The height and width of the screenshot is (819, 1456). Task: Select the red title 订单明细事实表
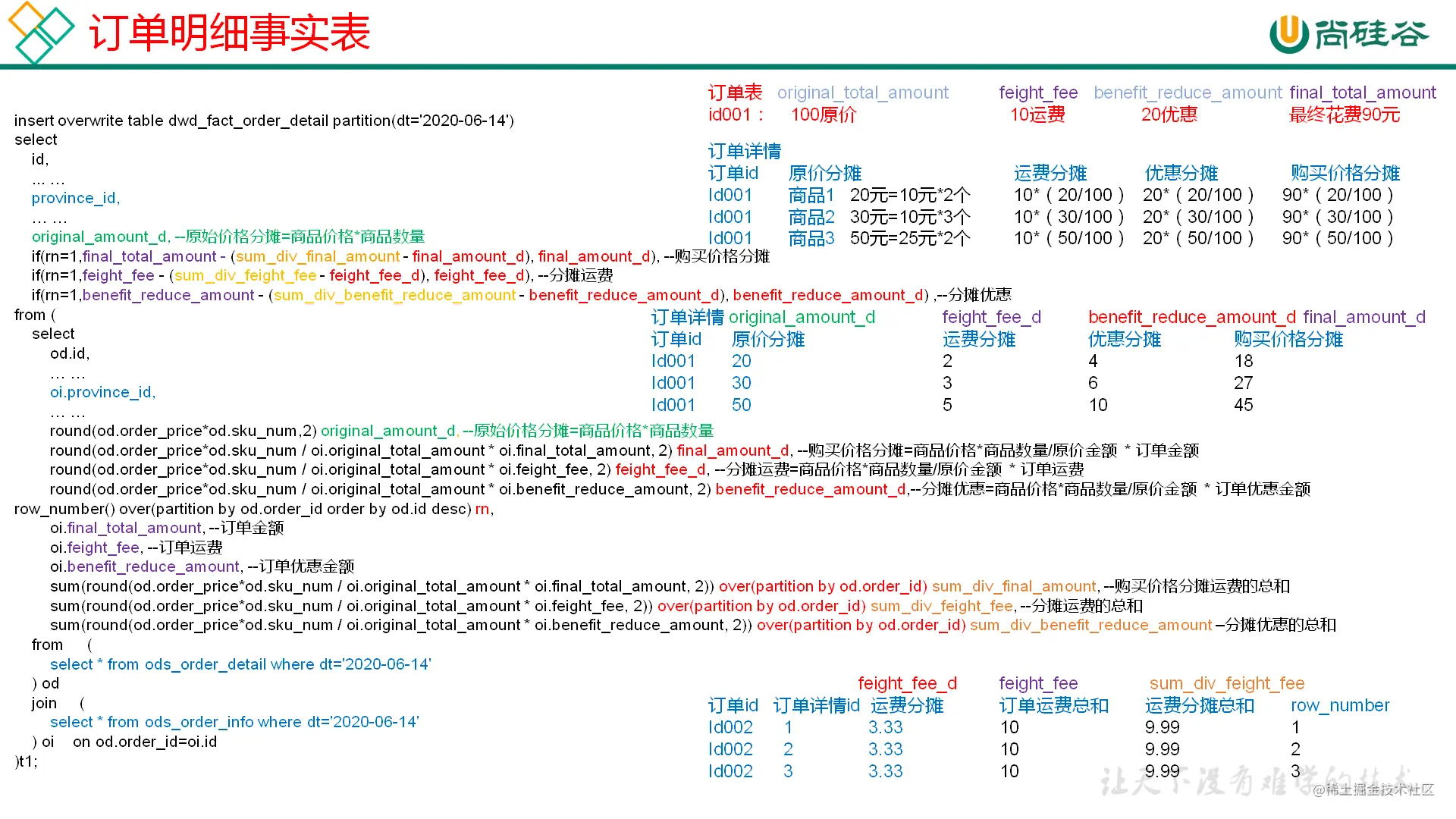tap(230, 33)
